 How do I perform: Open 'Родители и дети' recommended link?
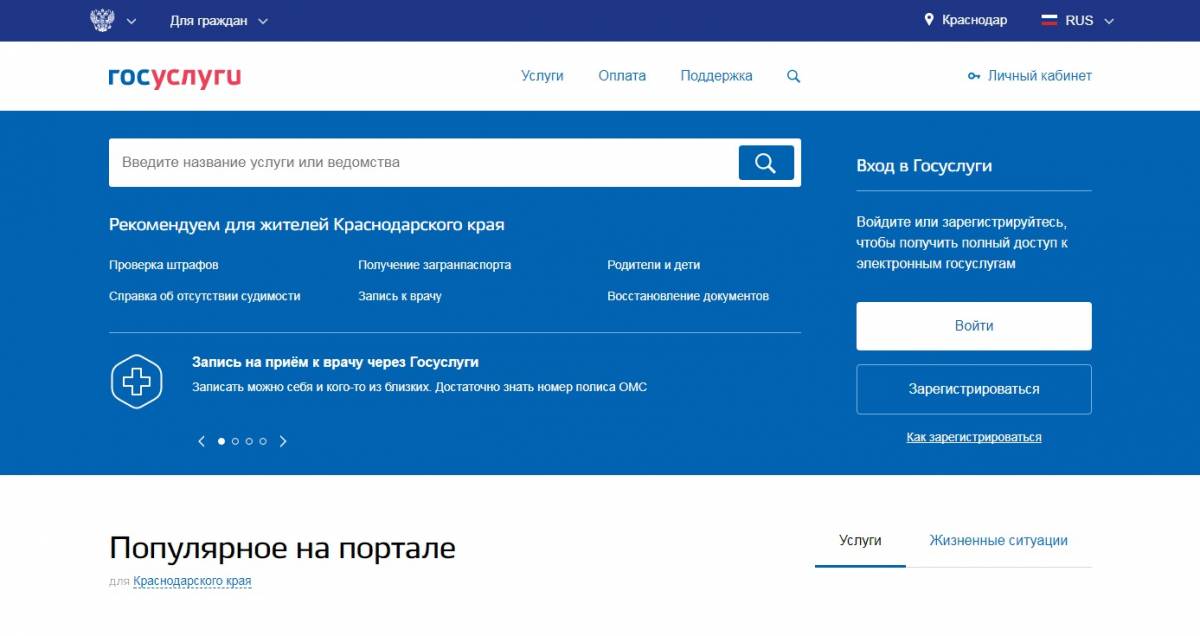(x=653, y=265)
